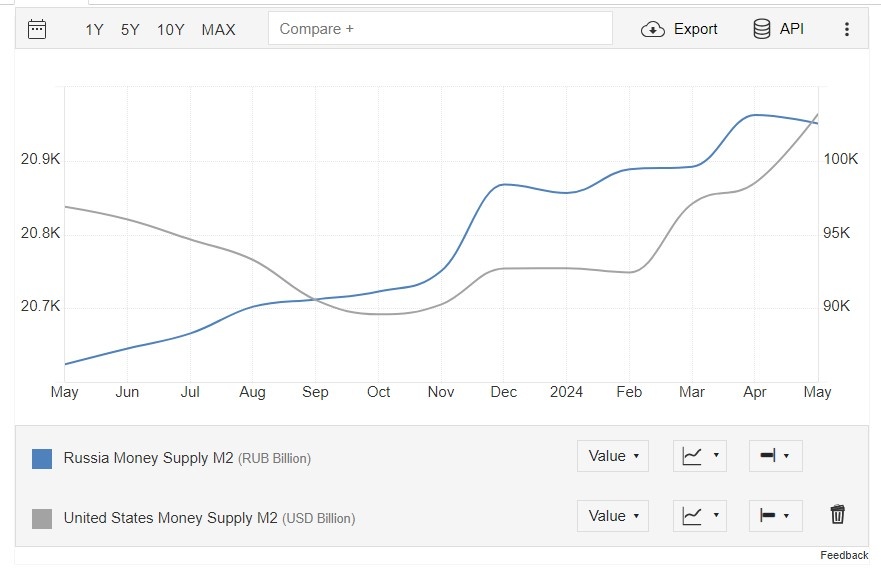Click the Export download cloud icon
This screenshot has width=881, height=569.
click(x=653, y=29)
